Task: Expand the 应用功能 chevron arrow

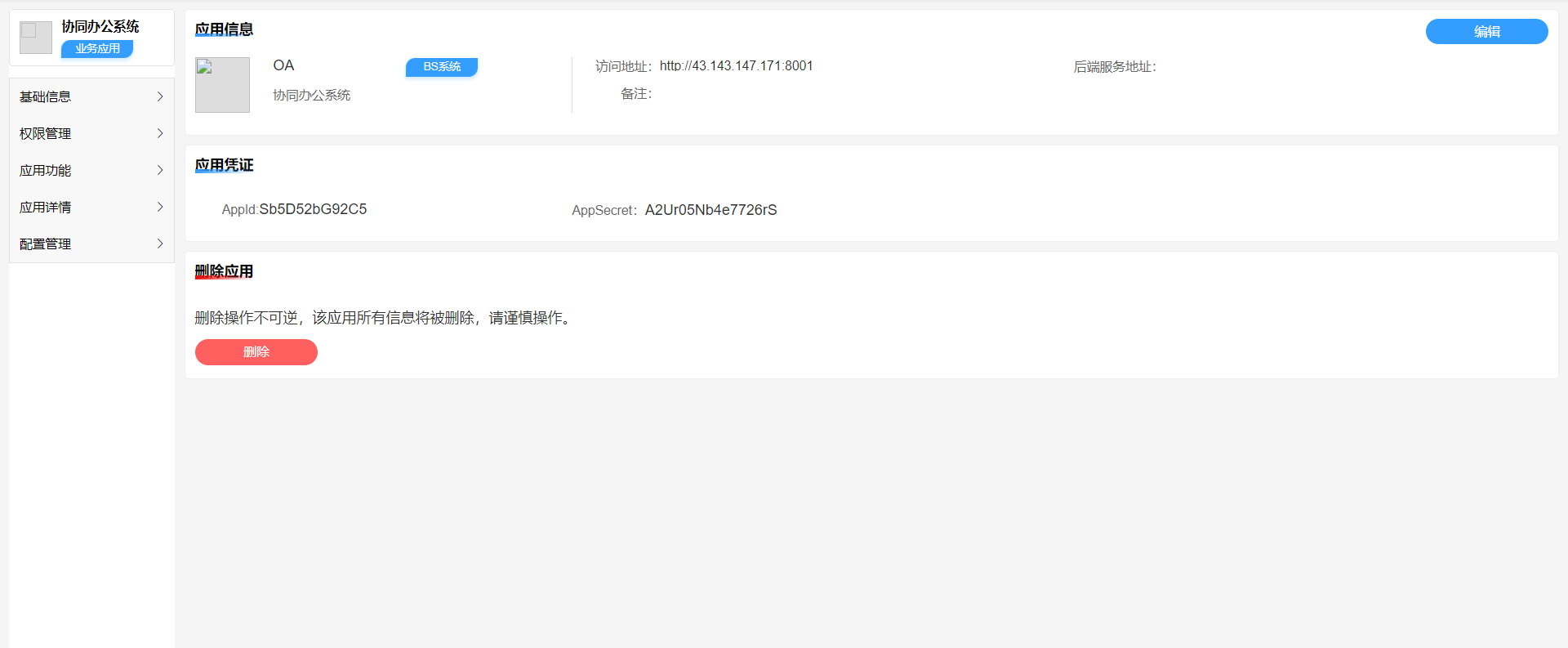Action: [x=160, y=170]
